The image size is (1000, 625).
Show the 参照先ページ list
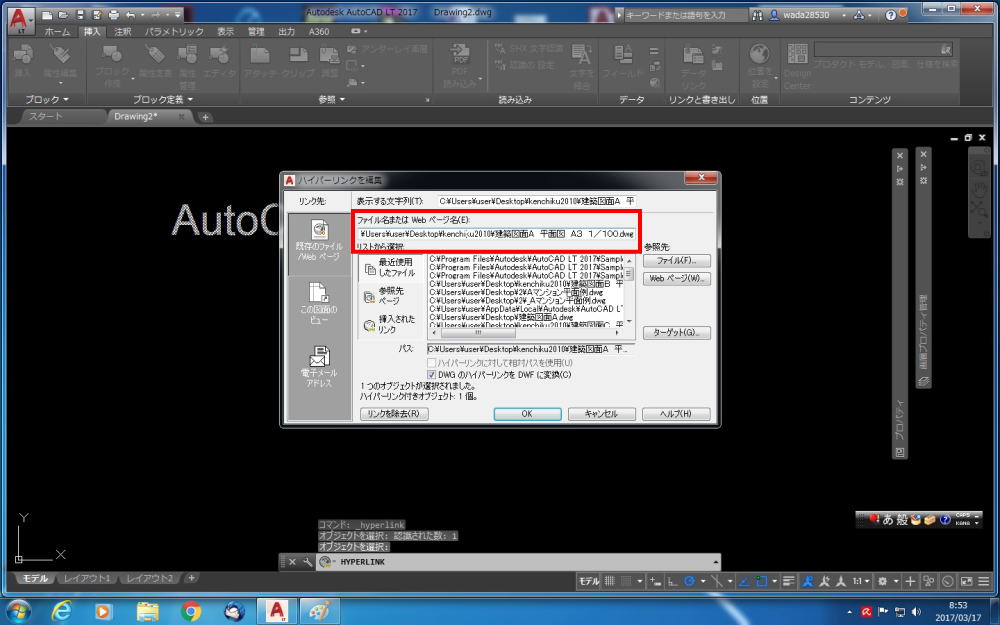click(391, 296)
